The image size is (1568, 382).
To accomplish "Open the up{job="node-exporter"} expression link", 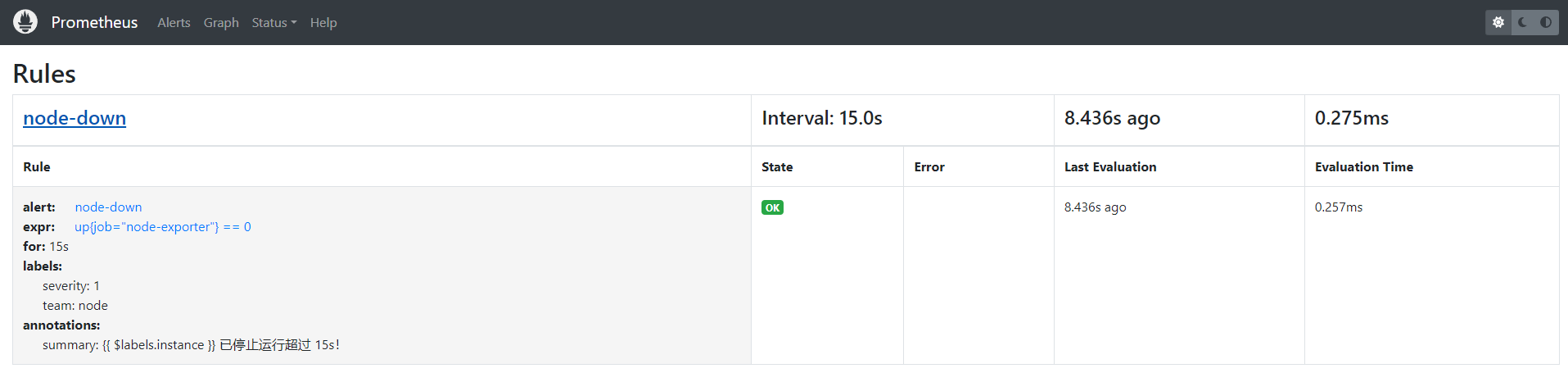I will 163,227.
